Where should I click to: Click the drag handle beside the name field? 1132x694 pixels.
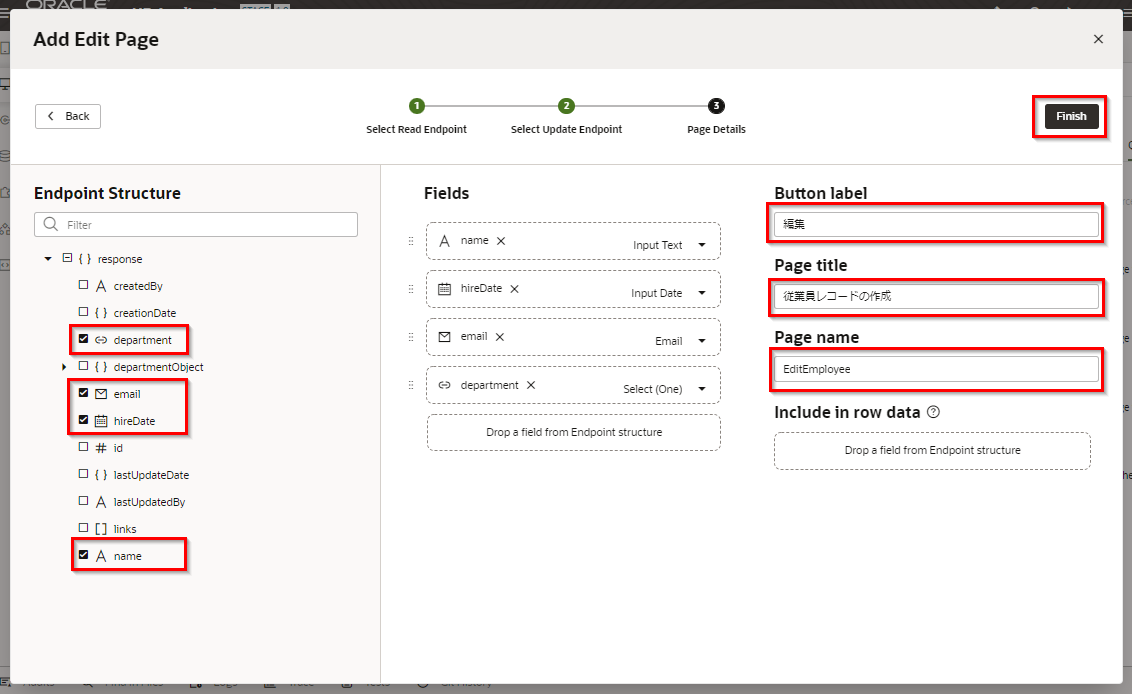click(x=410, y=241)
